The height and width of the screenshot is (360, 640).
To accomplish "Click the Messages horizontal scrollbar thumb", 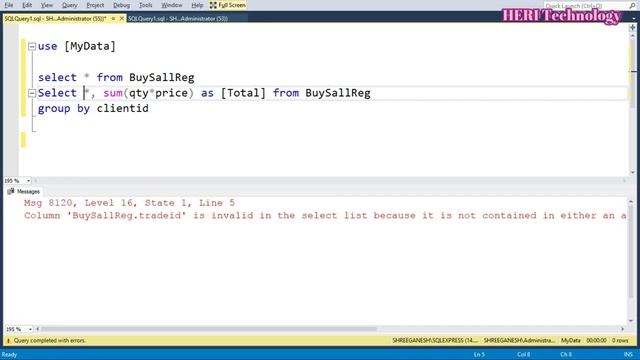I will click(208, 329).
